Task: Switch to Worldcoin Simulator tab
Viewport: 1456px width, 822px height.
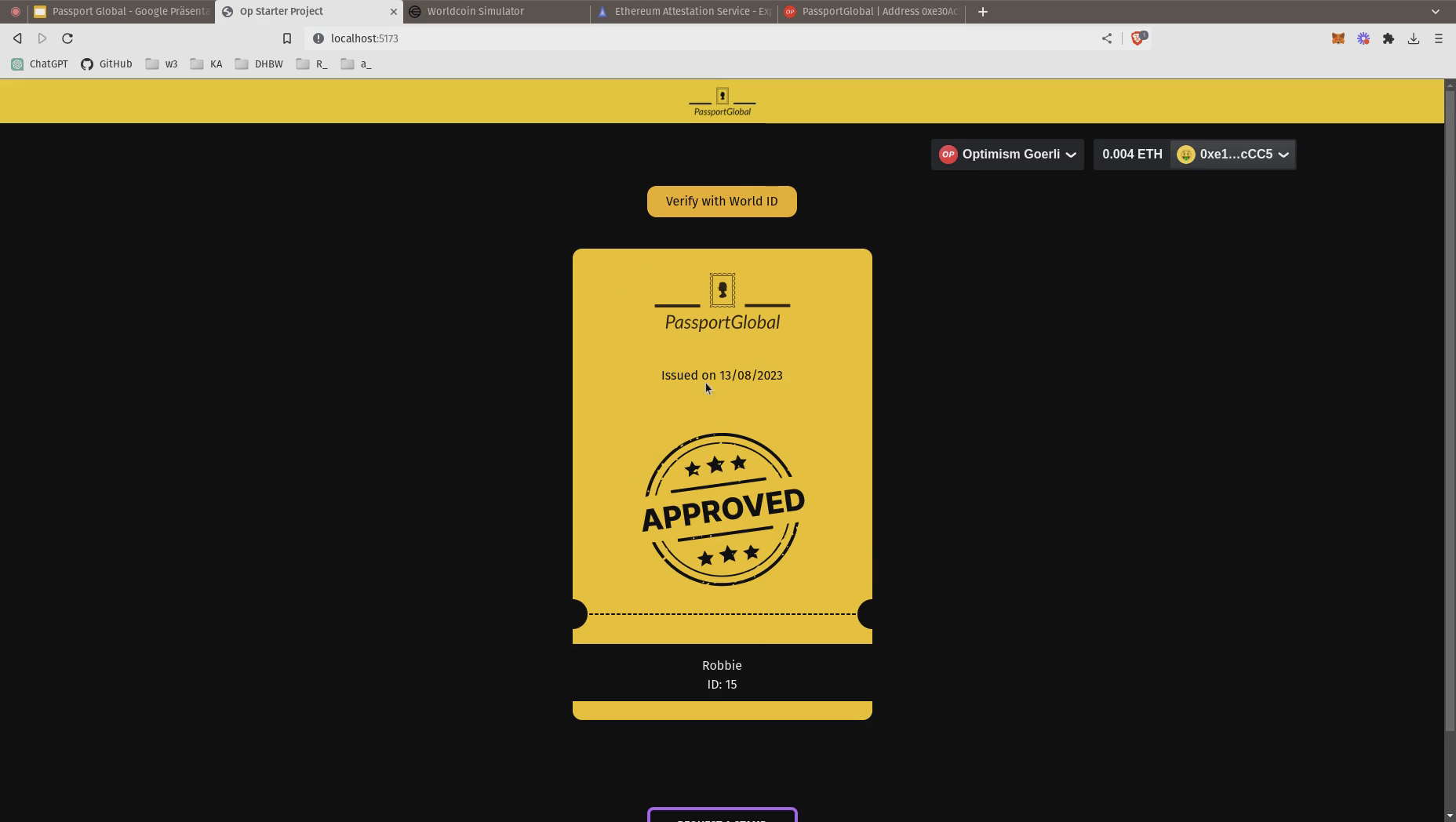Action: point(497,12)
